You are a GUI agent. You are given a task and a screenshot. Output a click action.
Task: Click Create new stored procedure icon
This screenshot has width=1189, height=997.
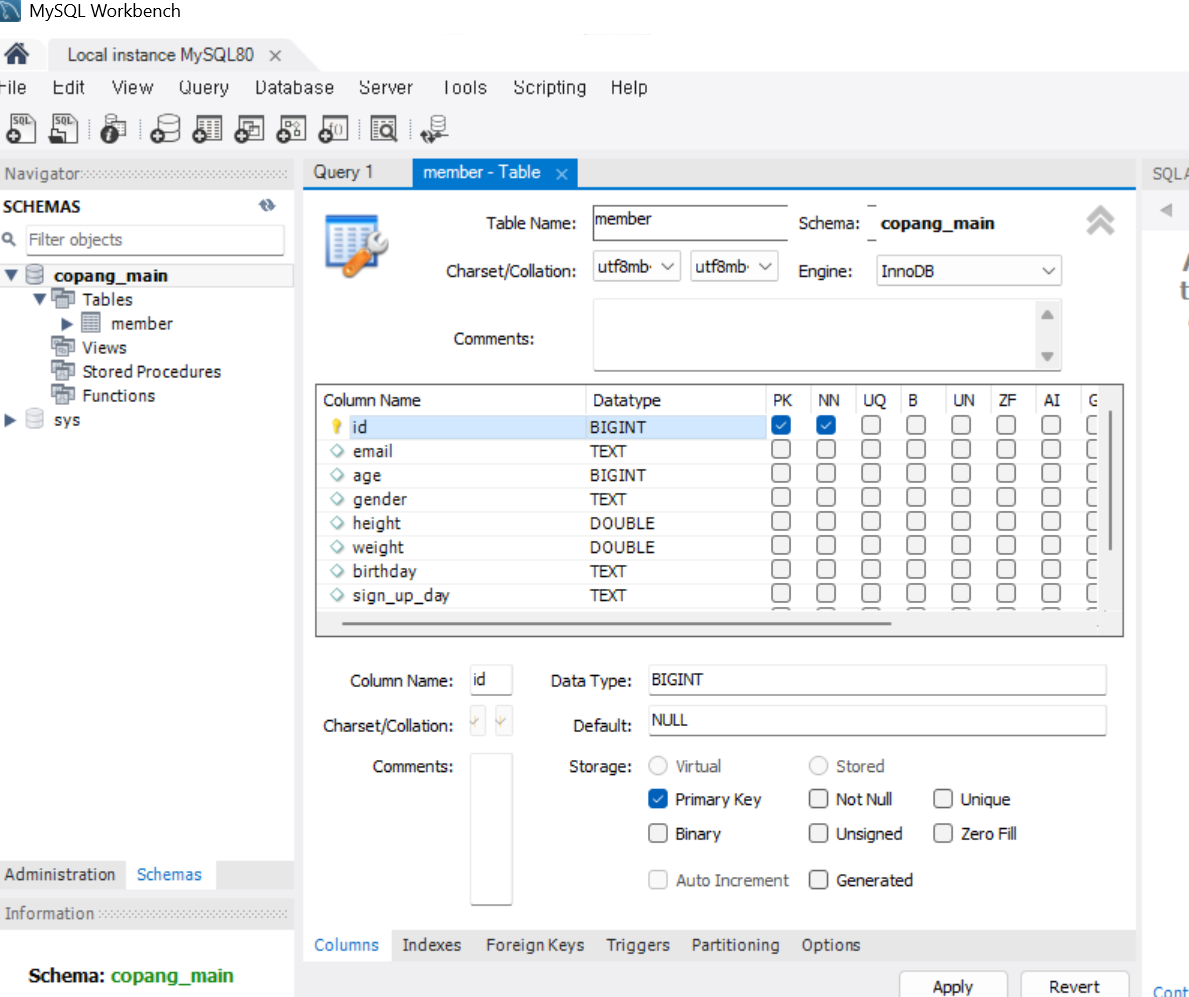tap(290, 129)
